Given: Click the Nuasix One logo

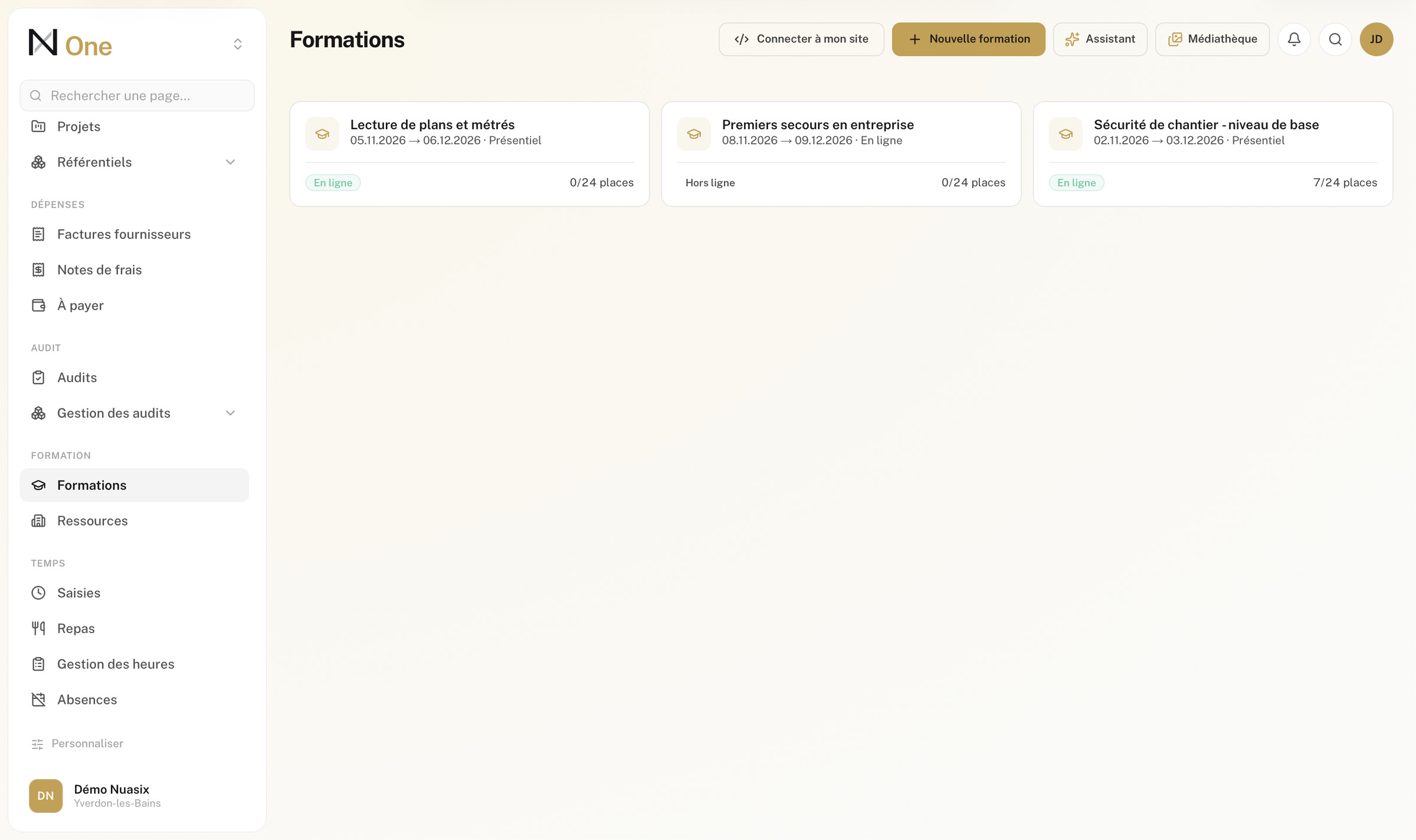Looking at the screenshot, I should pyautogui.click(x=70, y=44).
